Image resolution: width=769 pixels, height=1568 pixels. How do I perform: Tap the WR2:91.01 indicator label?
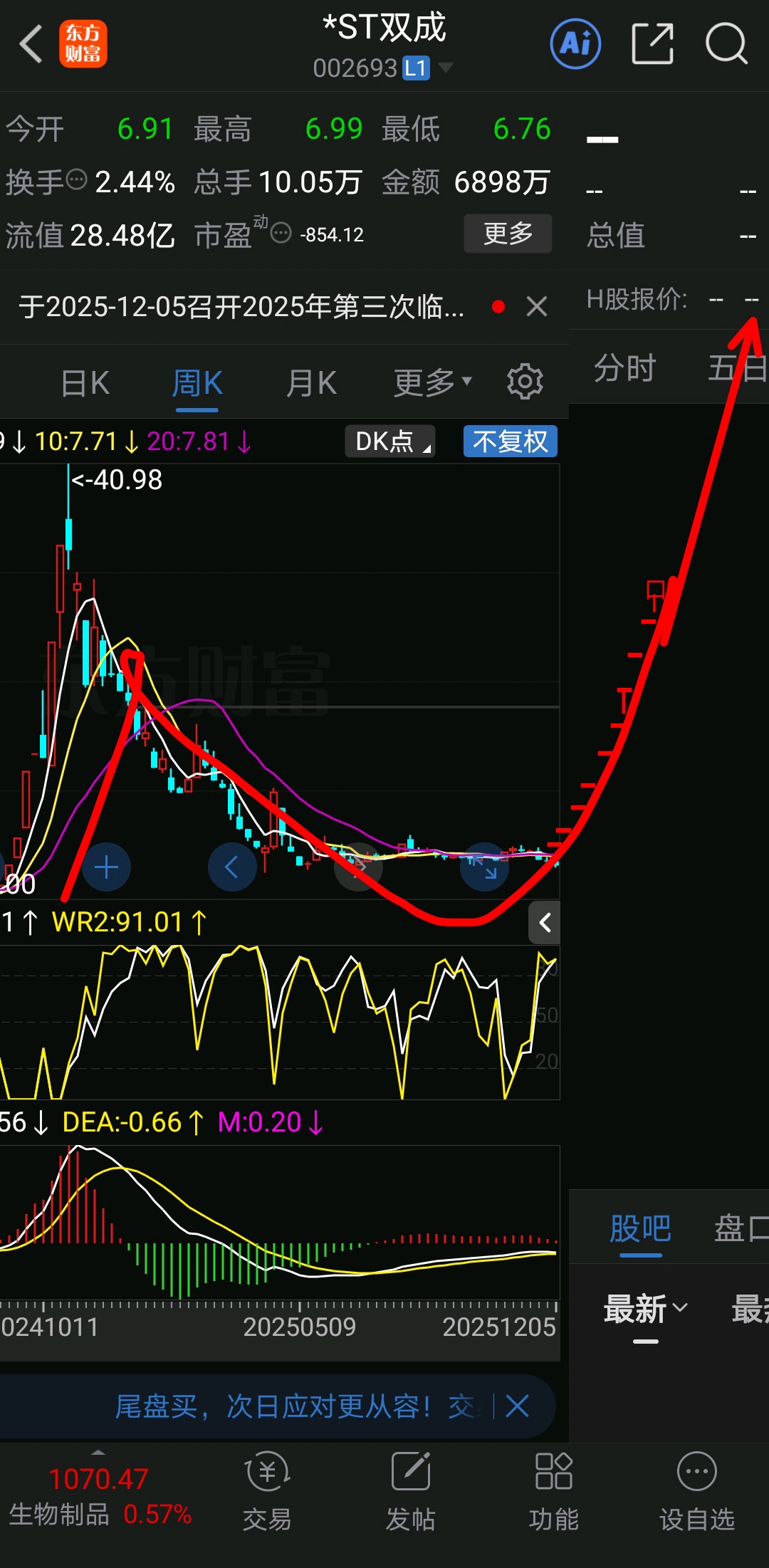(128, 922)
